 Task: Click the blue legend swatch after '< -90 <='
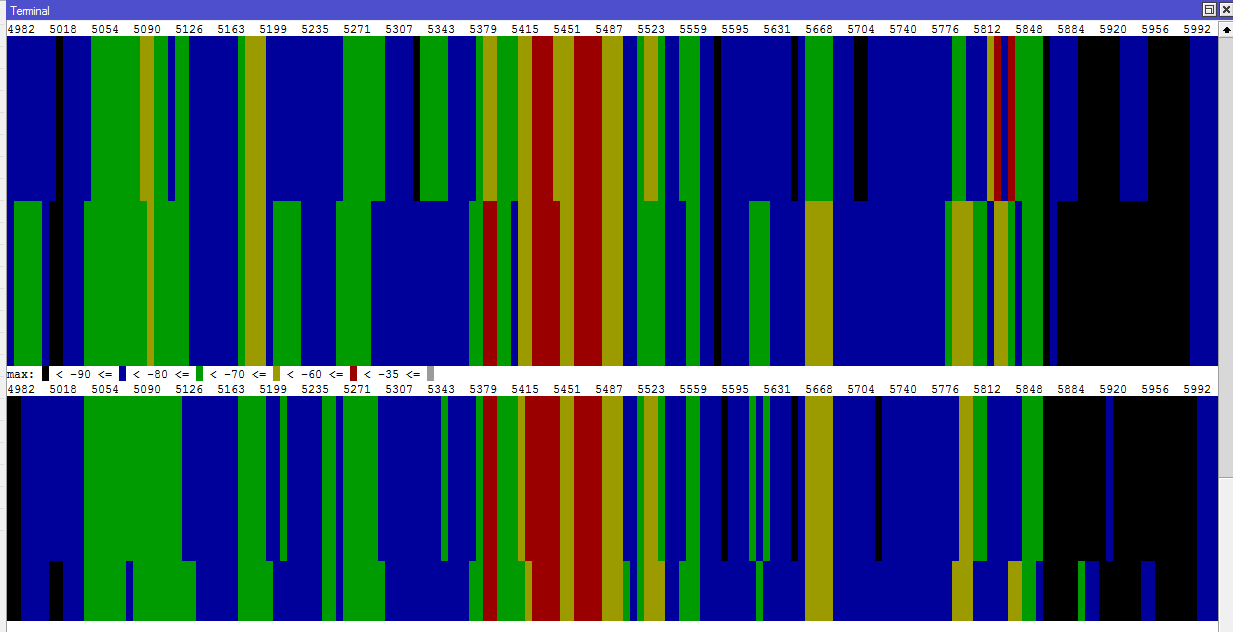(x=122, y=373)
